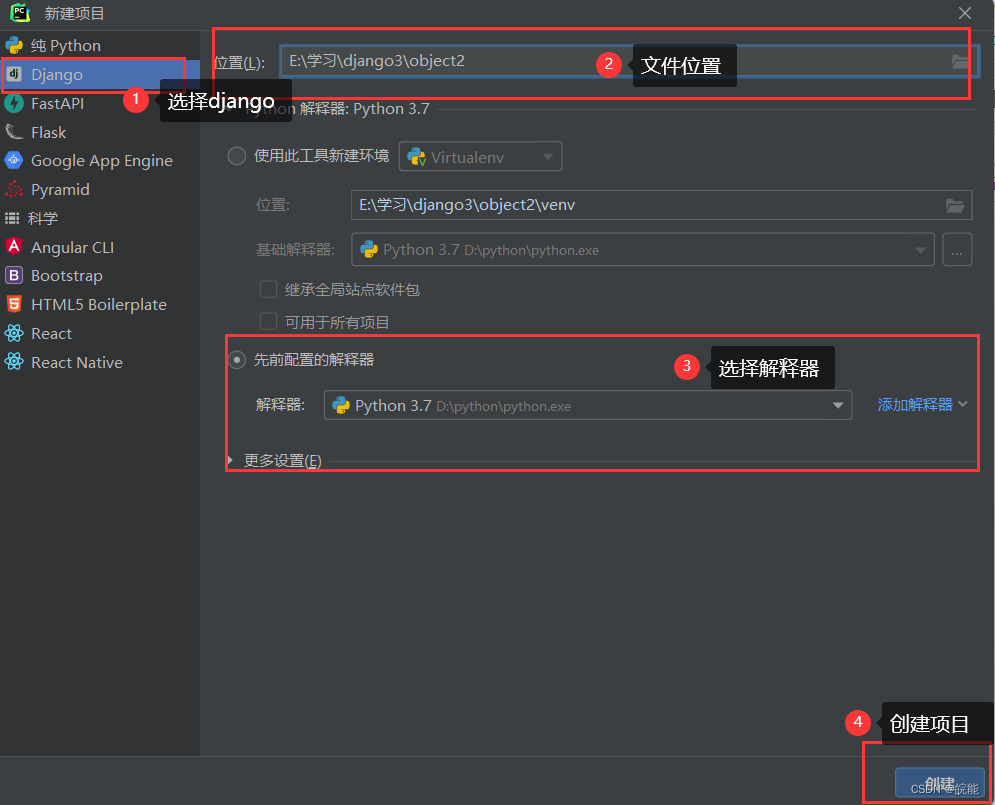Select 先前配置的解释器 radio button
Image resolution: width=995 pixels, height=805 pixels.
(x=237, y=360)
